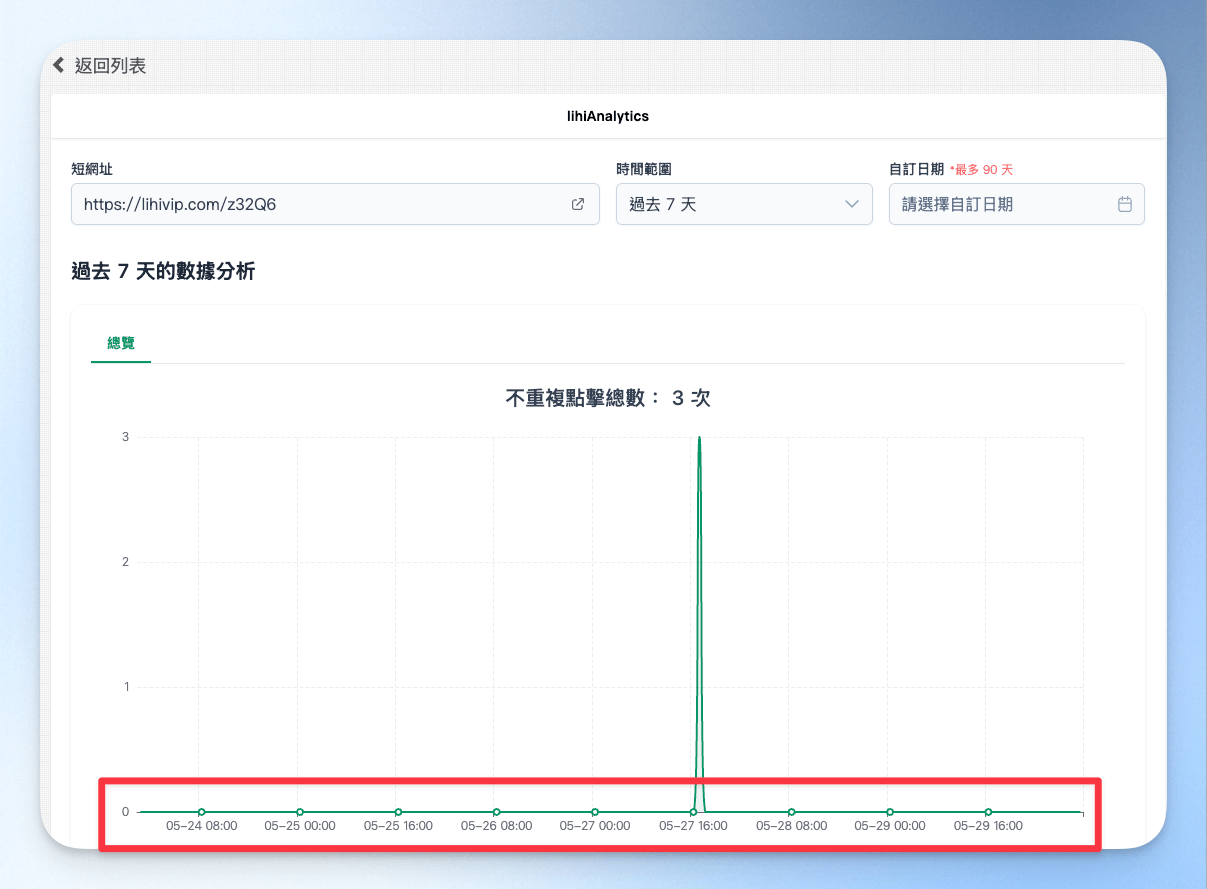Click the lihiAnalytics title text

pos(608,116)
